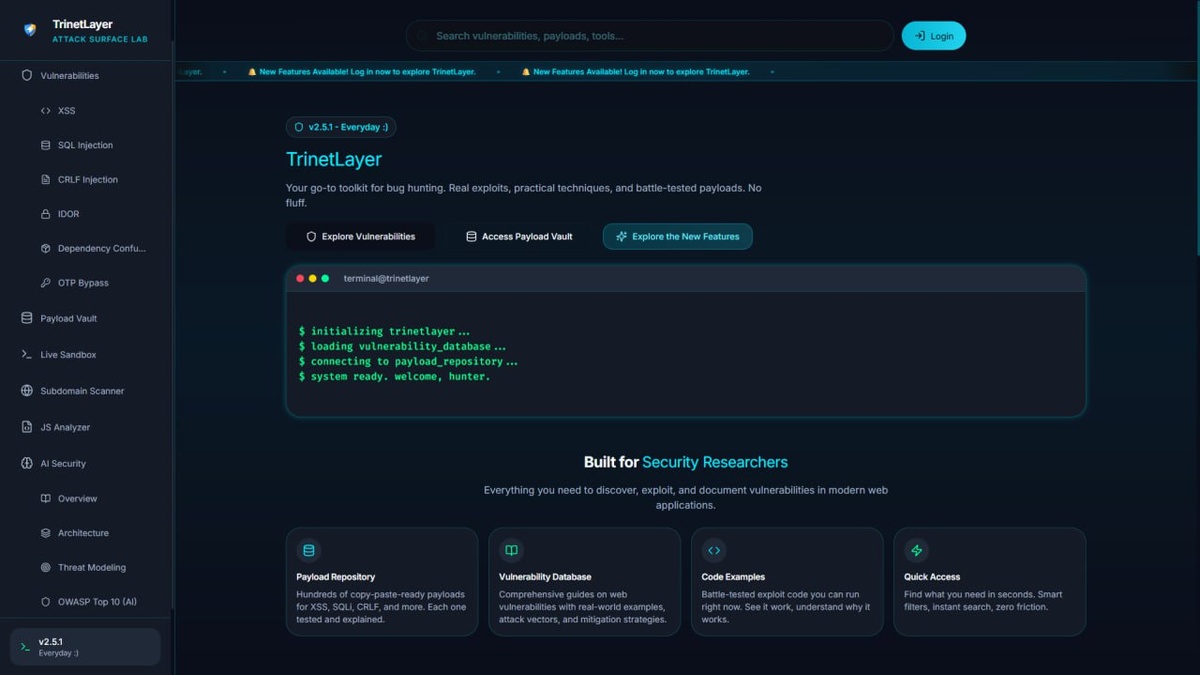Click the 'initializing trinetlayer...' terminal line

pos(384,331)
